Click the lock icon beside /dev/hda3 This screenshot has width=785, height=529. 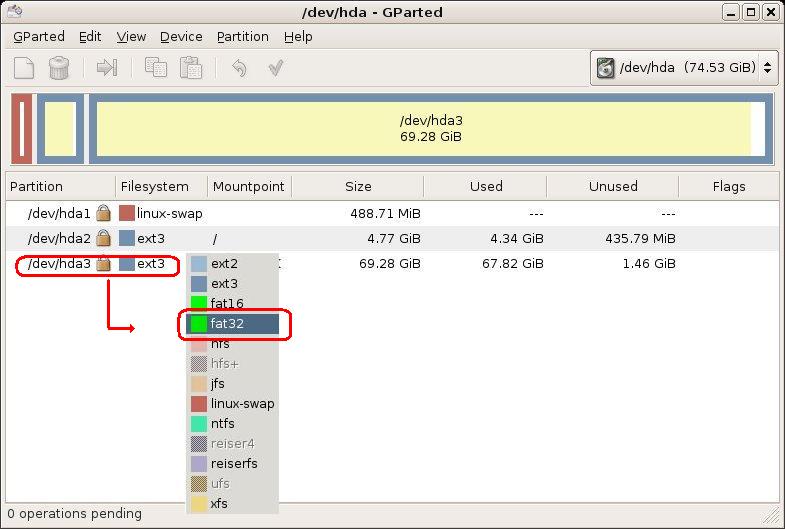(x=103, y=264)
